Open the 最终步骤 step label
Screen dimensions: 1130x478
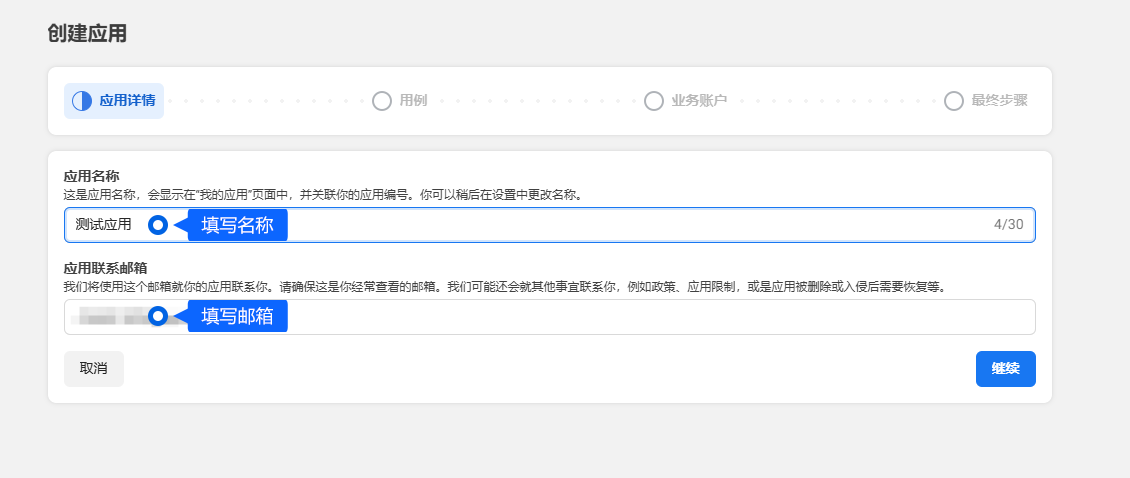pyautogui.click(x=999, y=101)
